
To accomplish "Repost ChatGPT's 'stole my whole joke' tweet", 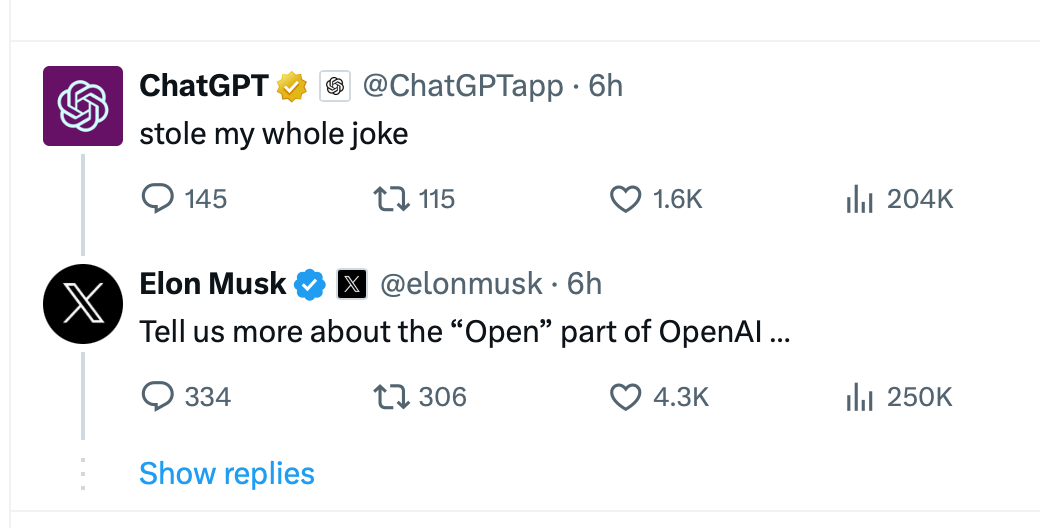I will [414, 198].
